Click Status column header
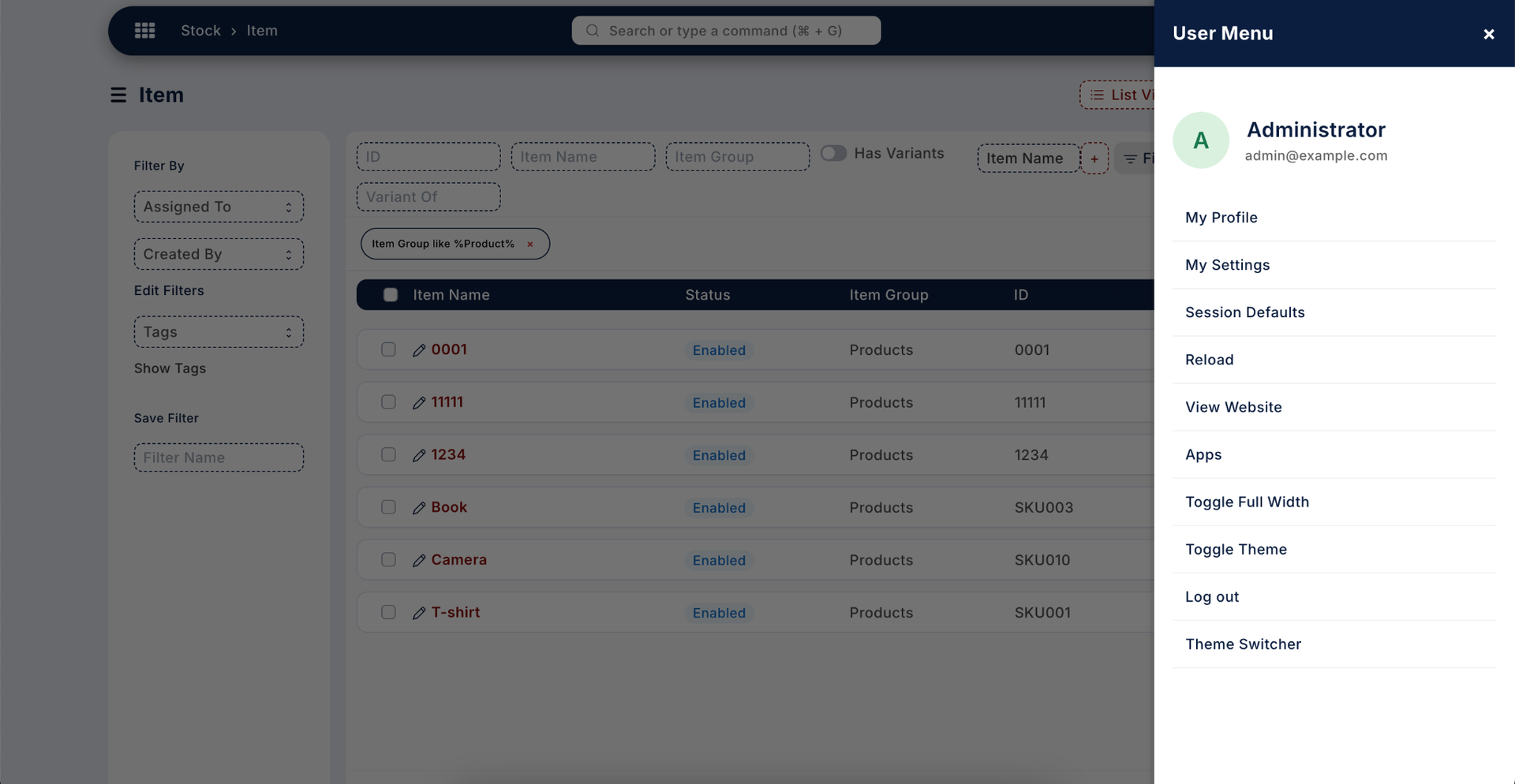This screenshot has height=784, width=1515. click(708, 295)
